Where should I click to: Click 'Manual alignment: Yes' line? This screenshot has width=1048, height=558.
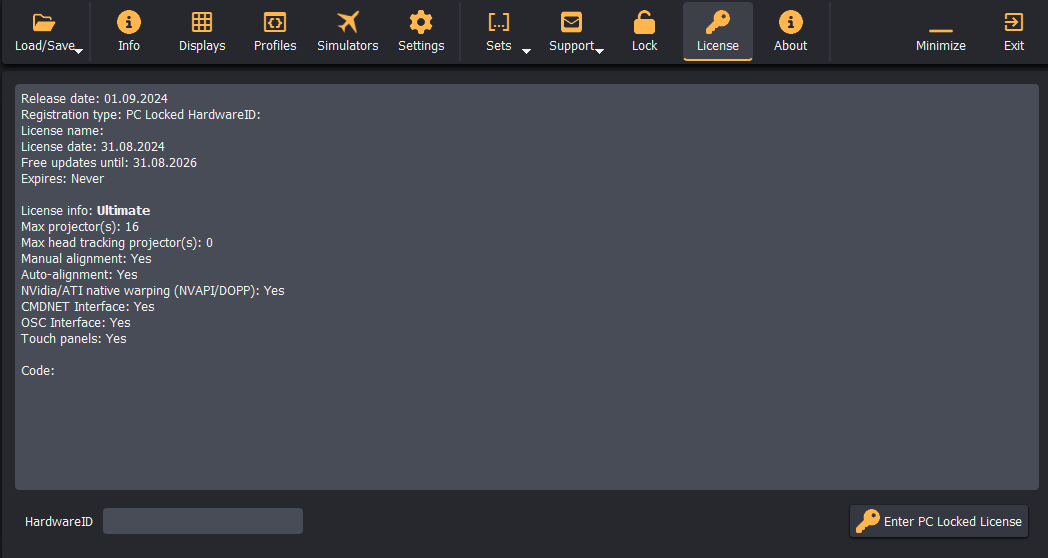click(x=86, y=259)
